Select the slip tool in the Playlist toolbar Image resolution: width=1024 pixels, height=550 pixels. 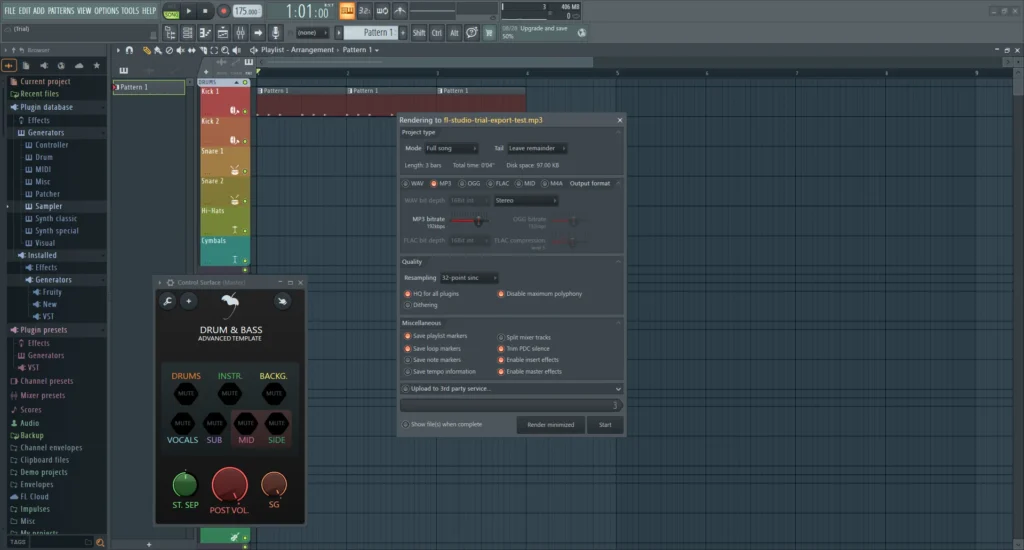click(191, 50)
